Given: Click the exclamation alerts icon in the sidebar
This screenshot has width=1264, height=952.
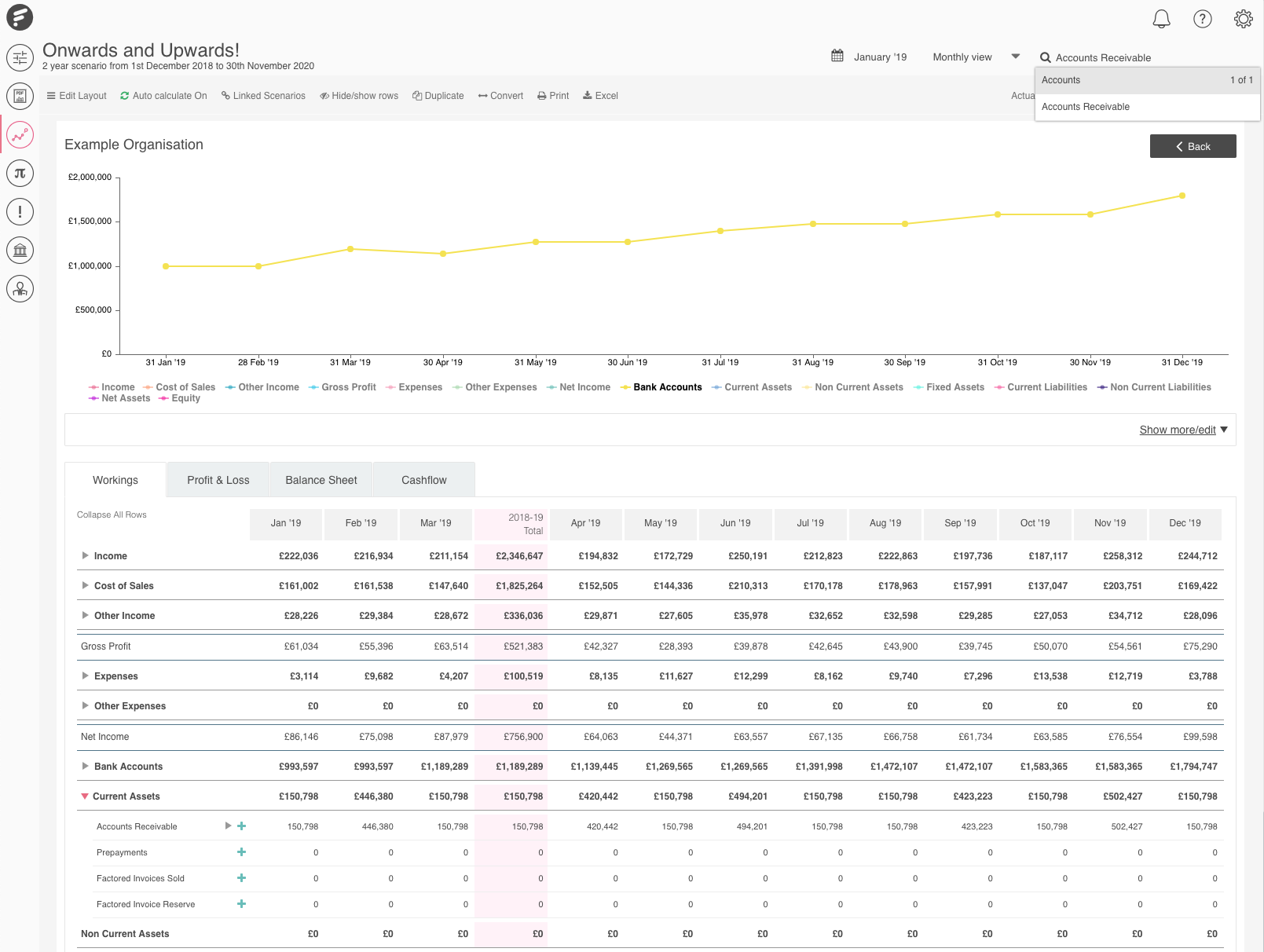Looking at the screenshot, I should [x=20, y=211].
